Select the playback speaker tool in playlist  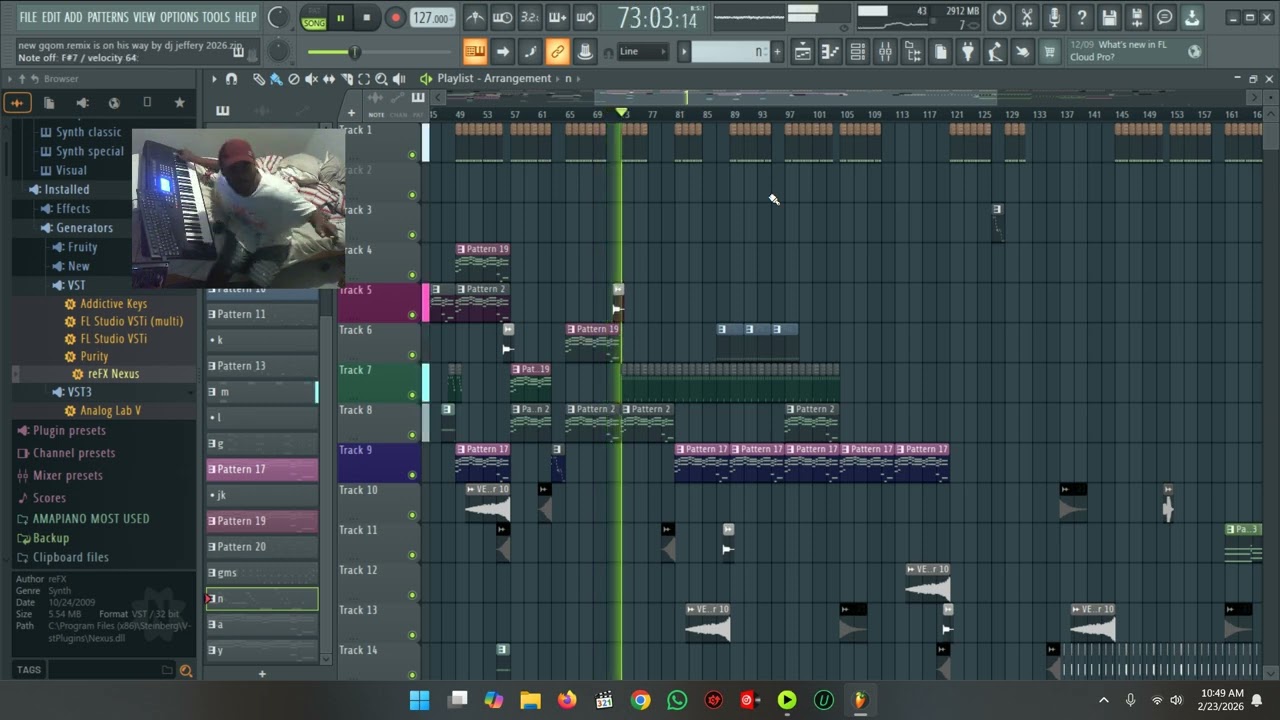coord(399,79)
